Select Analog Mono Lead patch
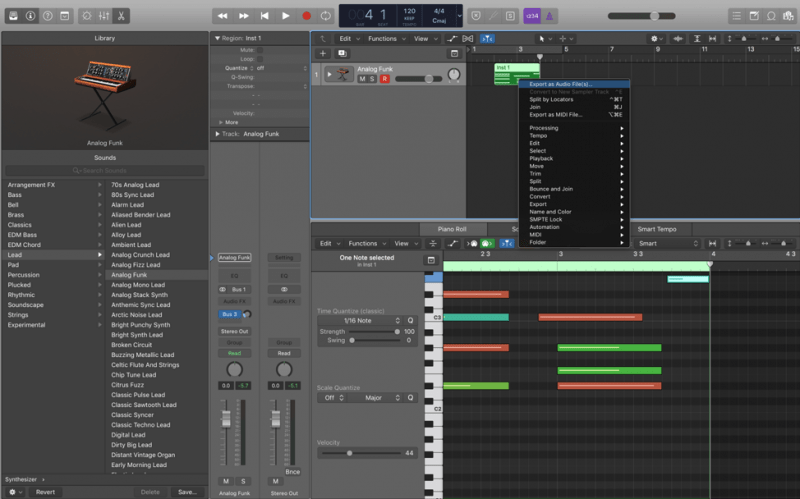Viewport: 800px width, 499px height. tap(156, 285)
